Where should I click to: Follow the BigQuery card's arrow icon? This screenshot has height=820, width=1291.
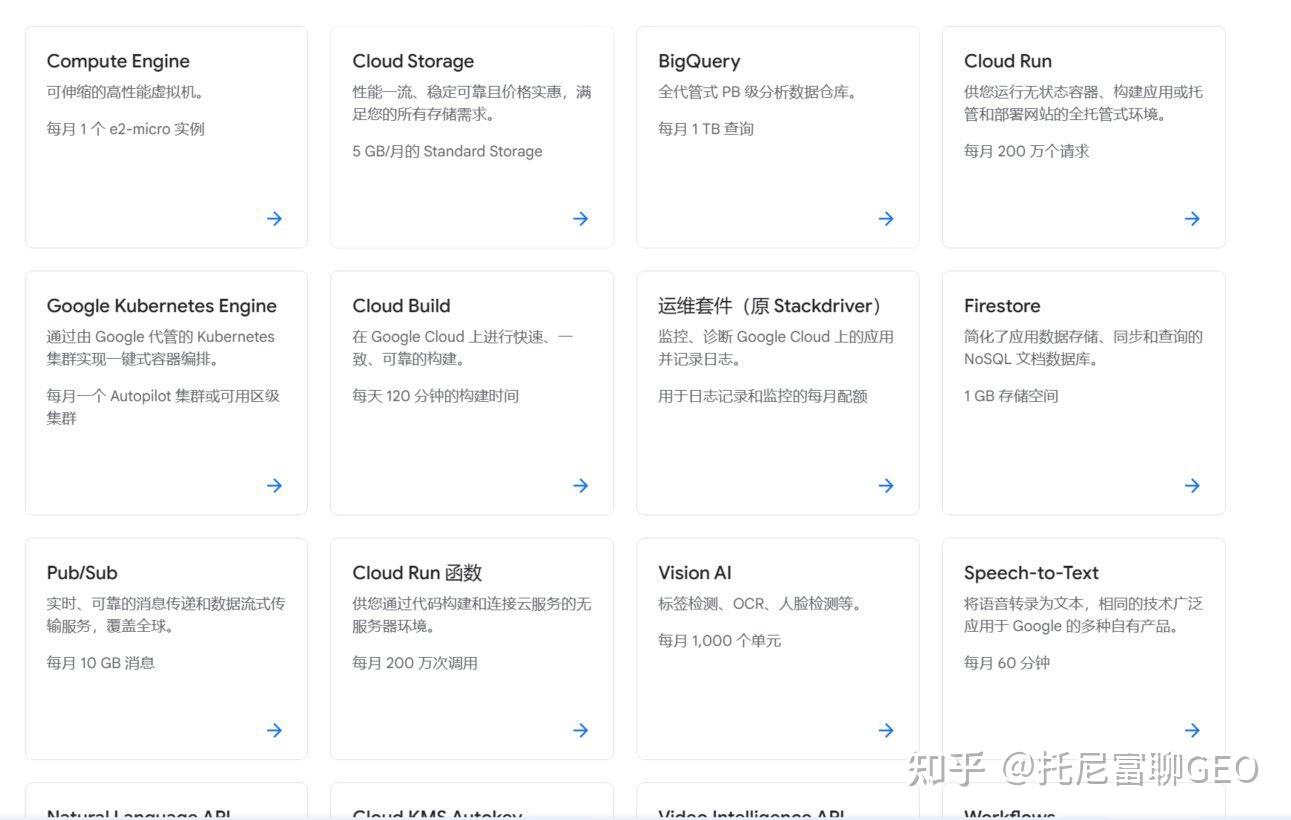coord(886,218)
